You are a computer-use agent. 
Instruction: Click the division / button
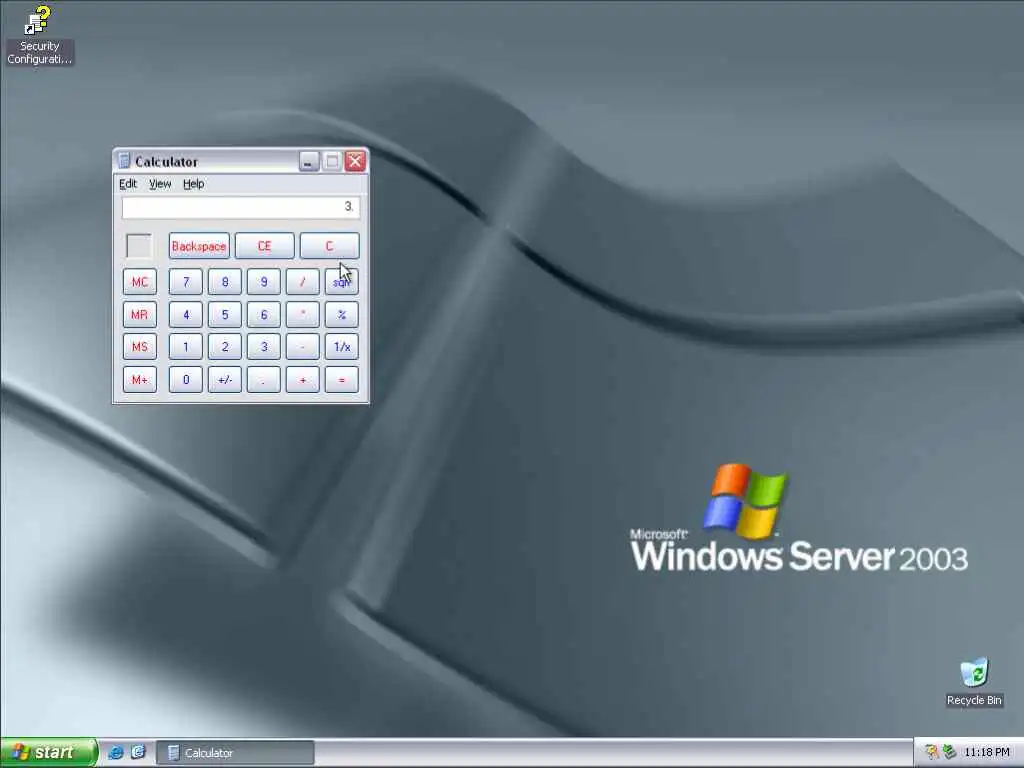point(302,282)
